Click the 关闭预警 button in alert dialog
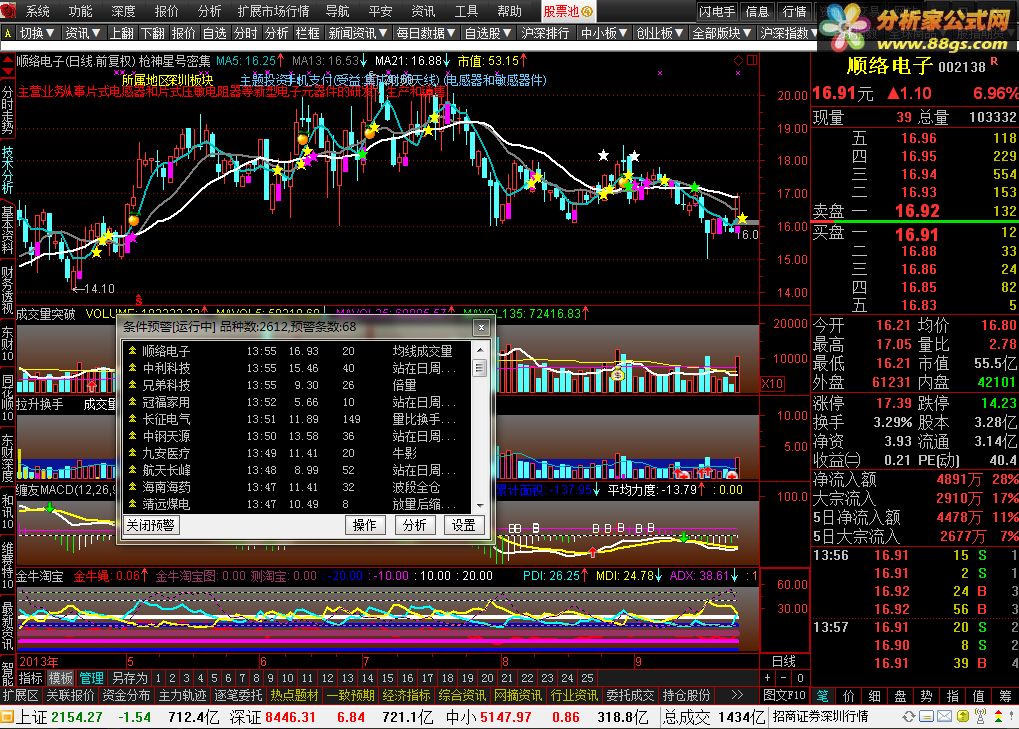Image resolution: width=1019 pixels, height=729 pixels. [151, 525]
